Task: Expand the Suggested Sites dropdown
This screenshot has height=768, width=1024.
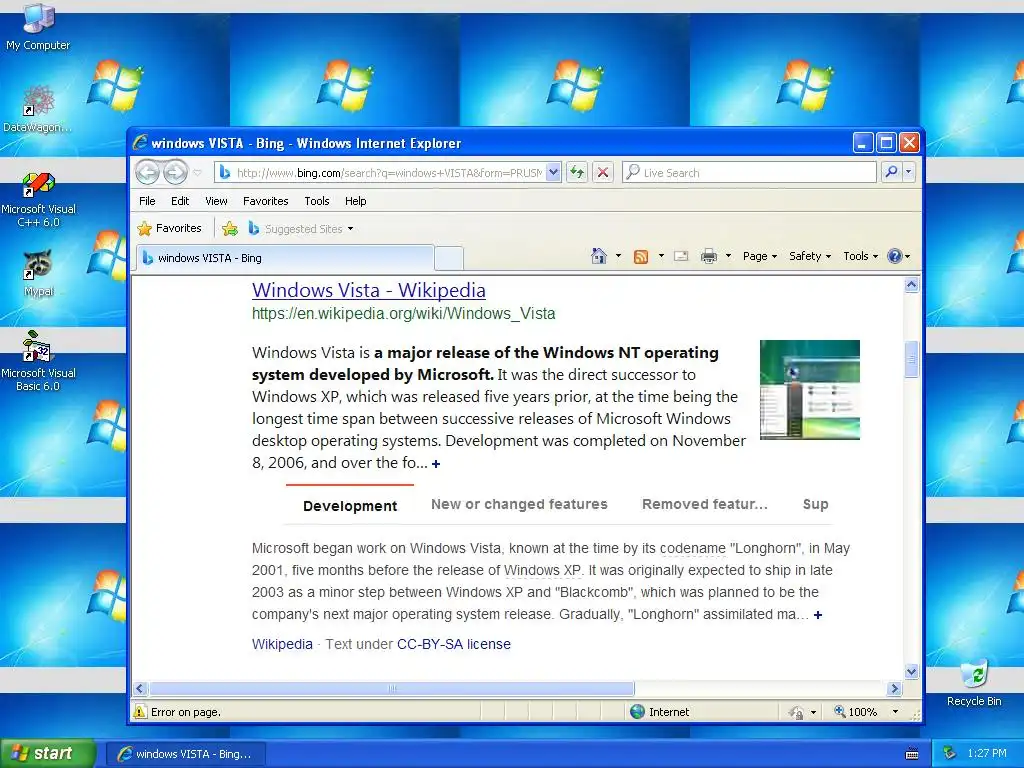Action: [351, 229]
